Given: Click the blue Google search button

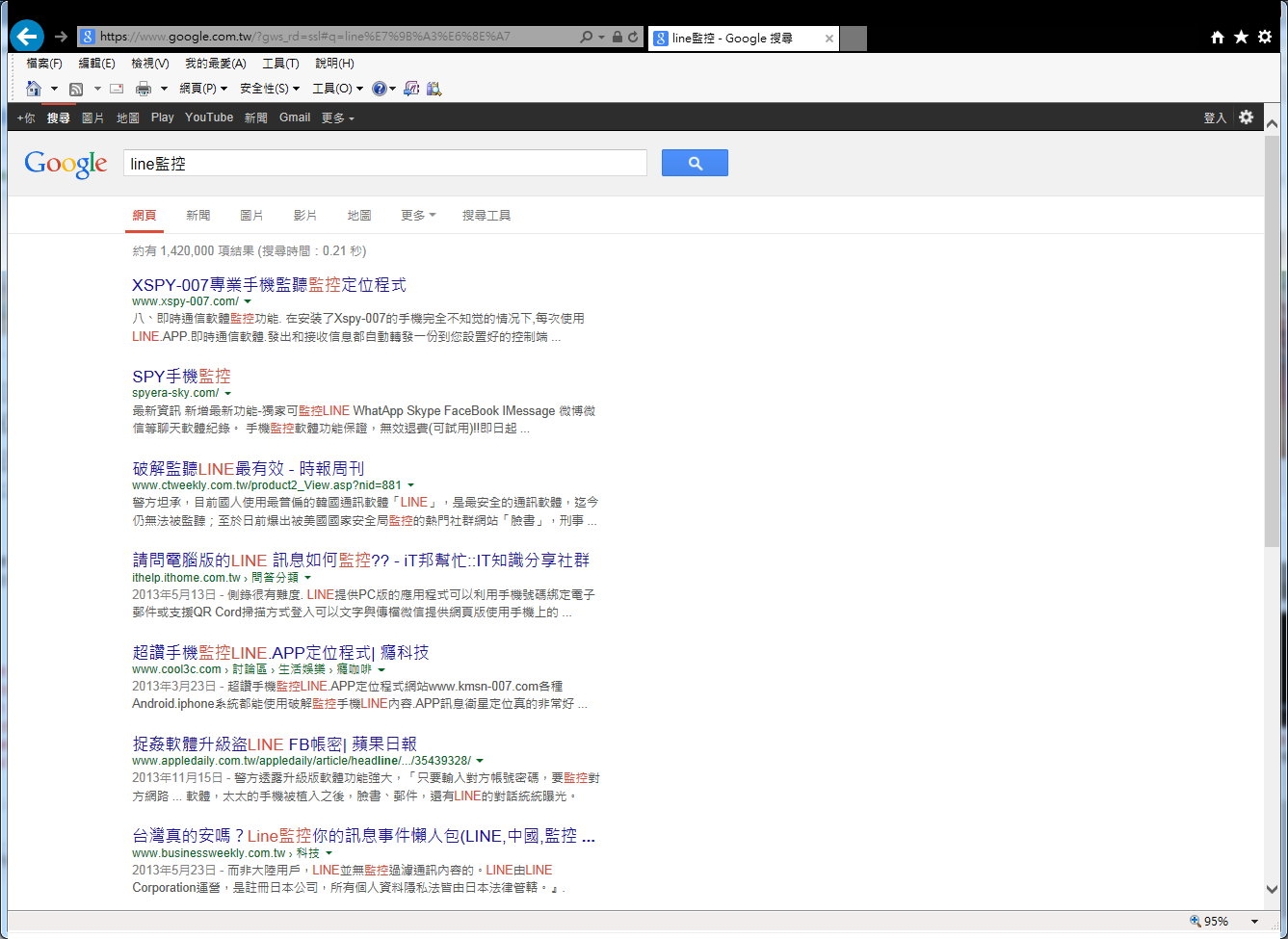Looking at the screenshot, I should click(695, 163).
